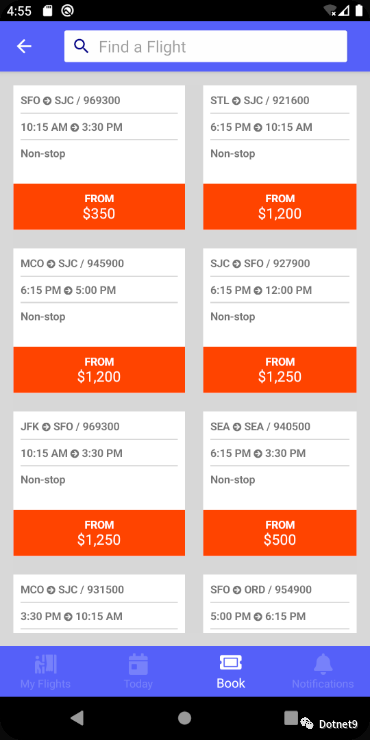Switch to the Notifications tab
The image size is (370, 740).
point(323,672)
